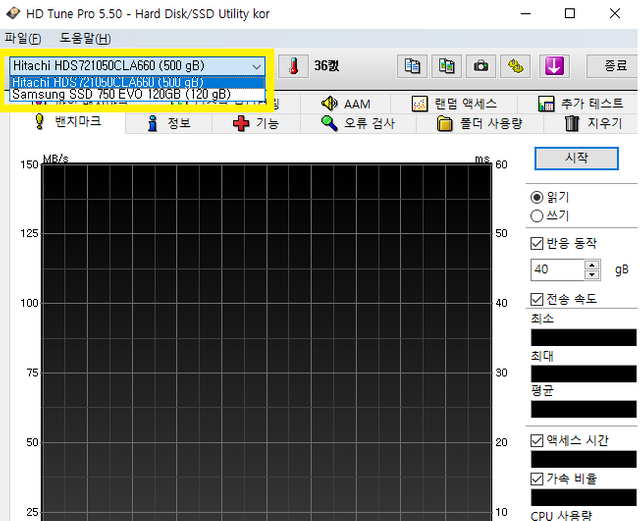
Task: Close the HD Tune Pro window
Action: [615, 13]
